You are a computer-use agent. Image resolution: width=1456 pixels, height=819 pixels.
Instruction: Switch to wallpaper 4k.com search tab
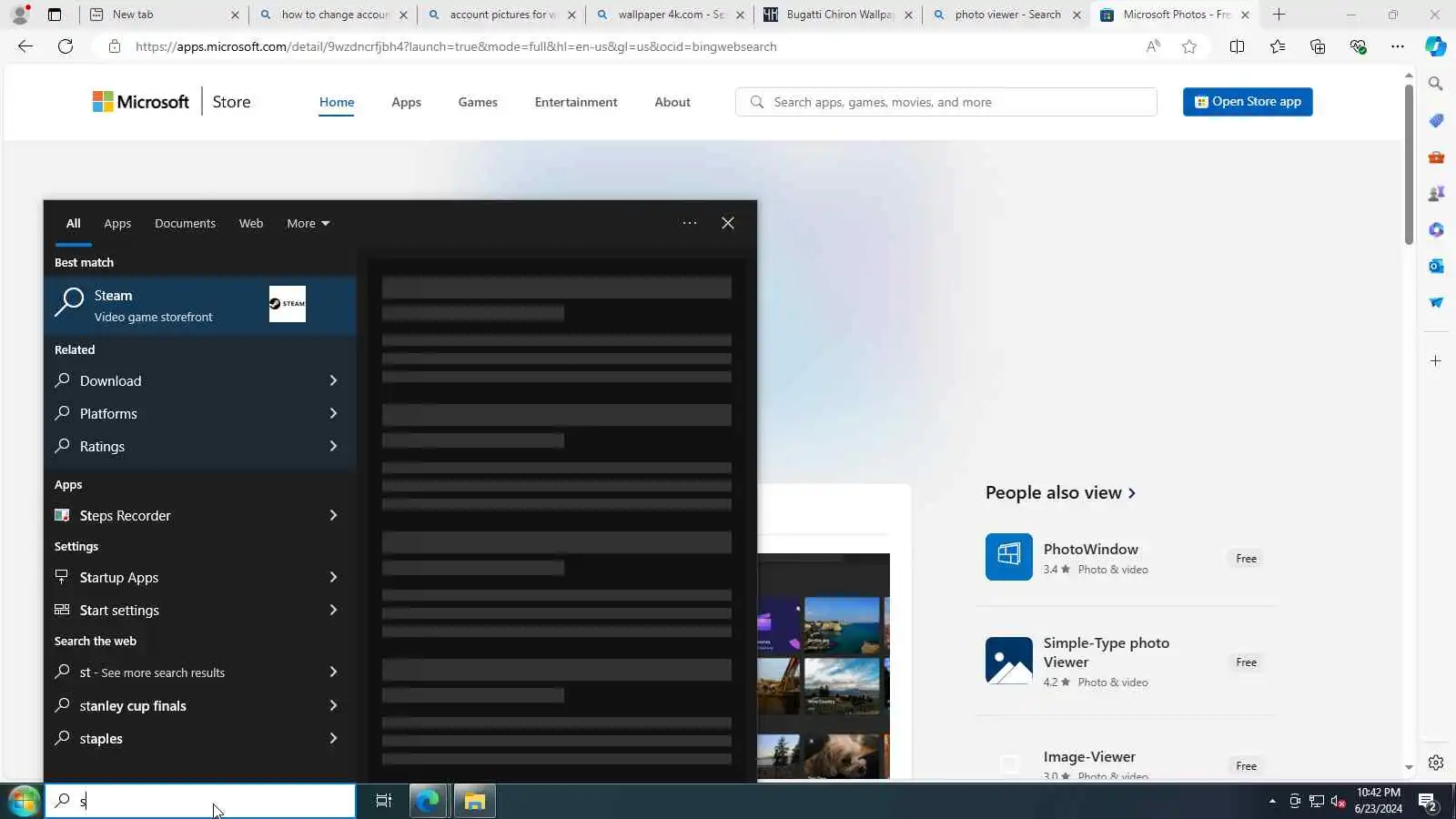click(670, 15)
